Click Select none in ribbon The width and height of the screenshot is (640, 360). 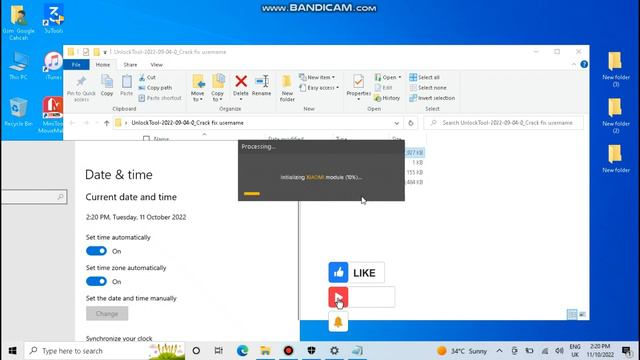(428, 88)
